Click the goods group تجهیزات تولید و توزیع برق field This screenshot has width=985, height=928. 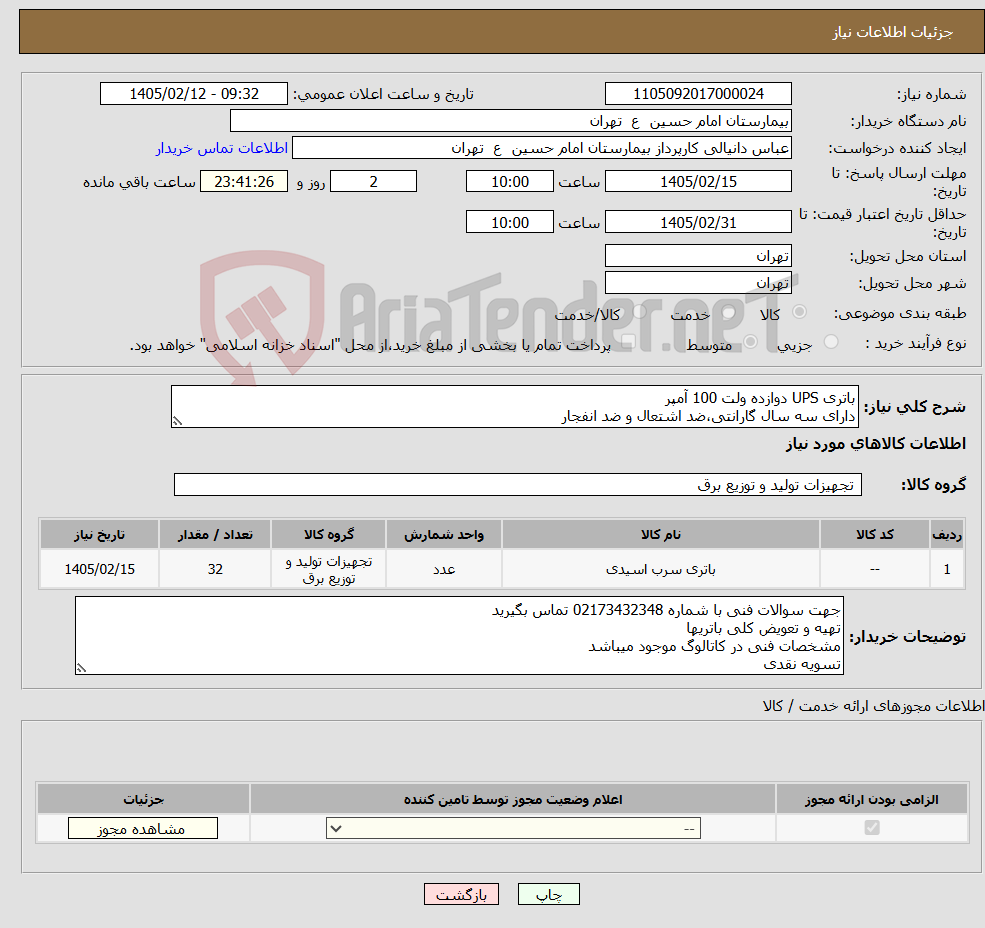(x=518, y=484)
